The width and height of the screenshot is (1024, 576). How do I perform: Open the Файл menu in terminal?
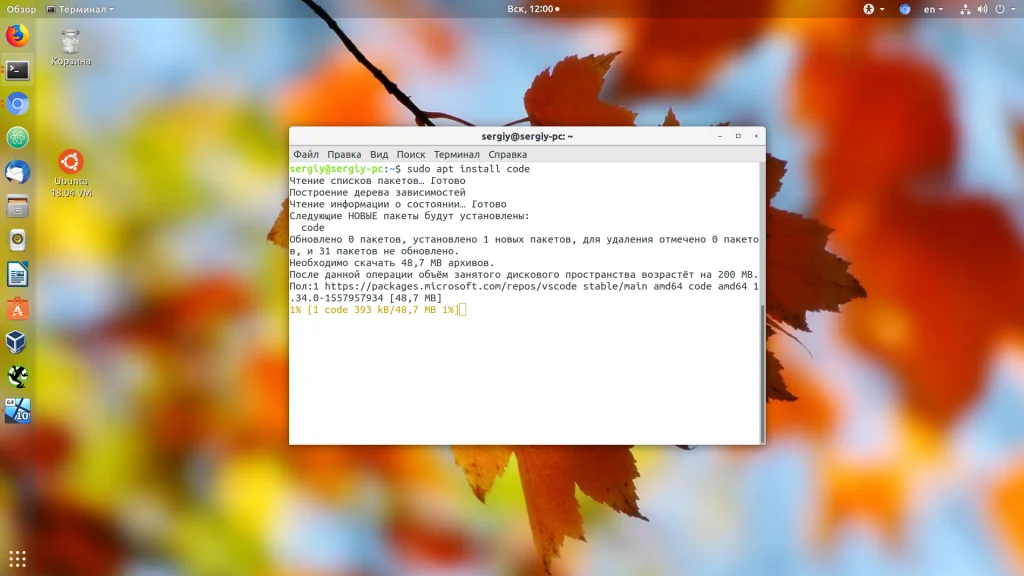tap(306, 155)
